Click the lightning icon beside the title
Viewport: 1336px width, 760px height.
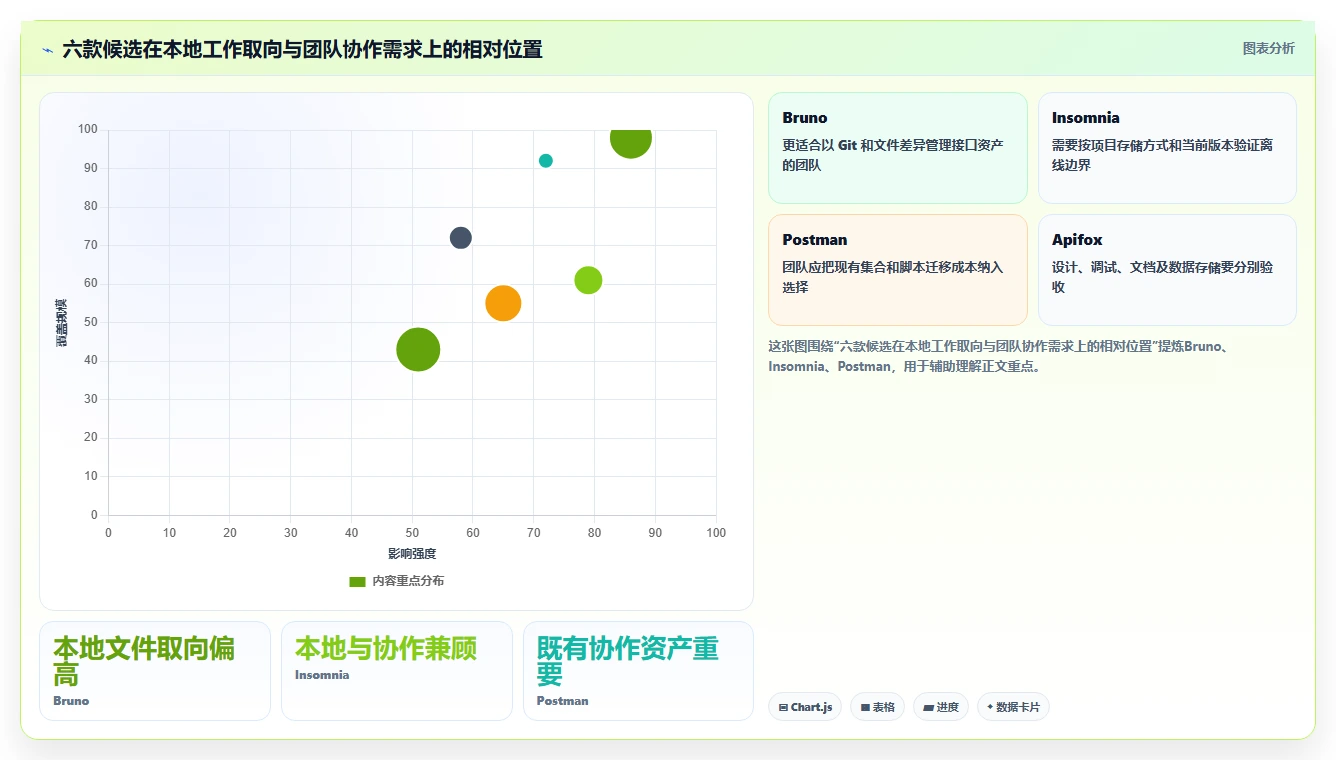pos(47,50)
